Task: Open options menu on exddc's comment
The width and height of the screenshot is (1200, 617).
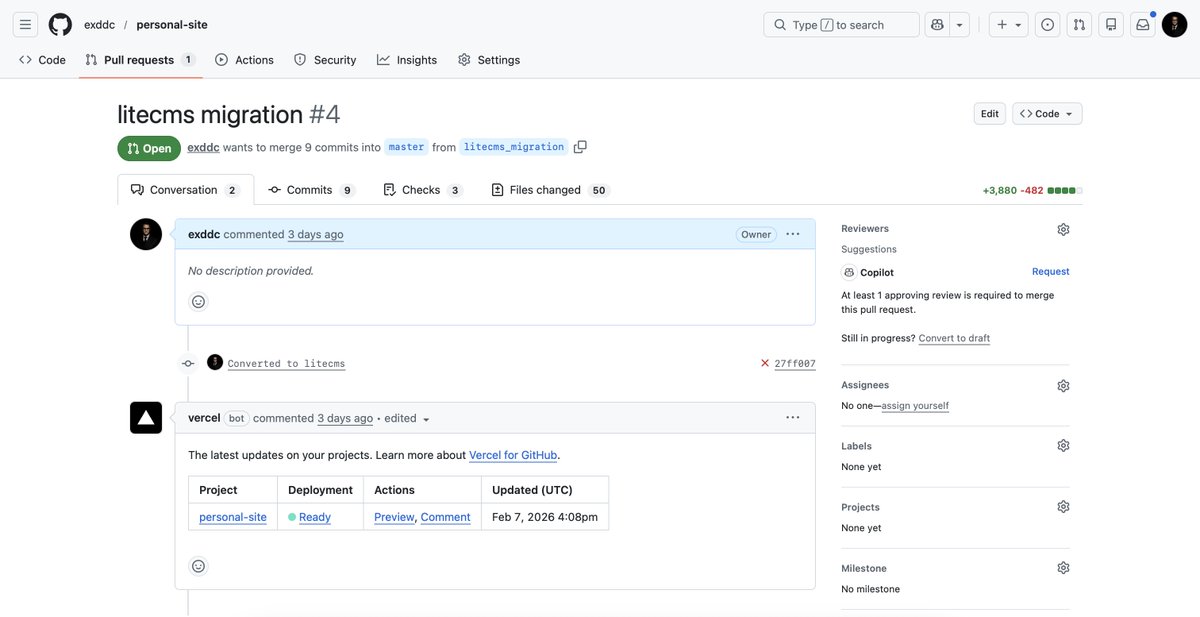Action: (793, 234)
